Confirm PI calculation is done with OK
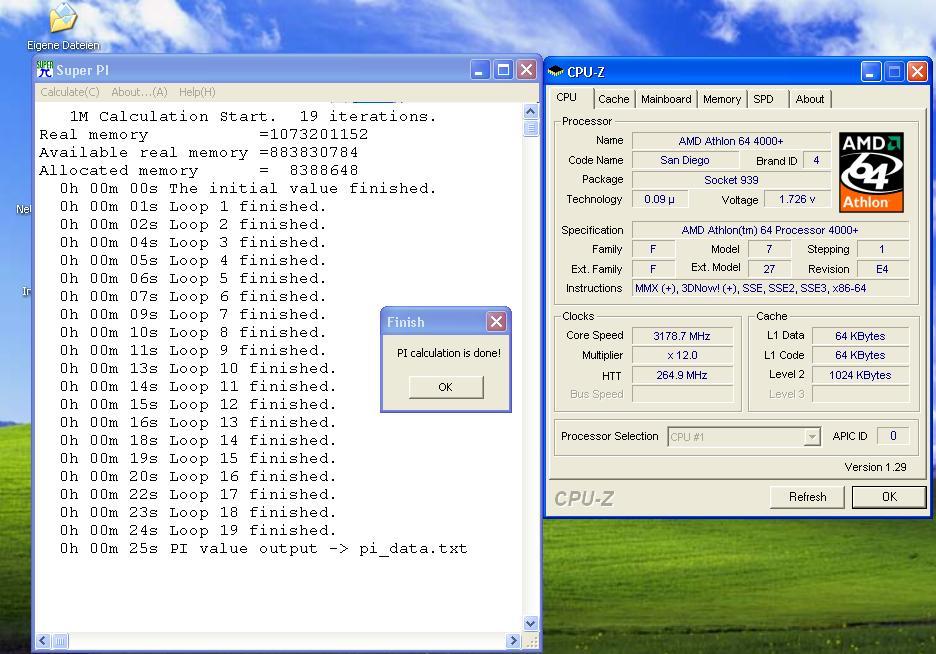This screenshot has width=936, height=654. 446,387
